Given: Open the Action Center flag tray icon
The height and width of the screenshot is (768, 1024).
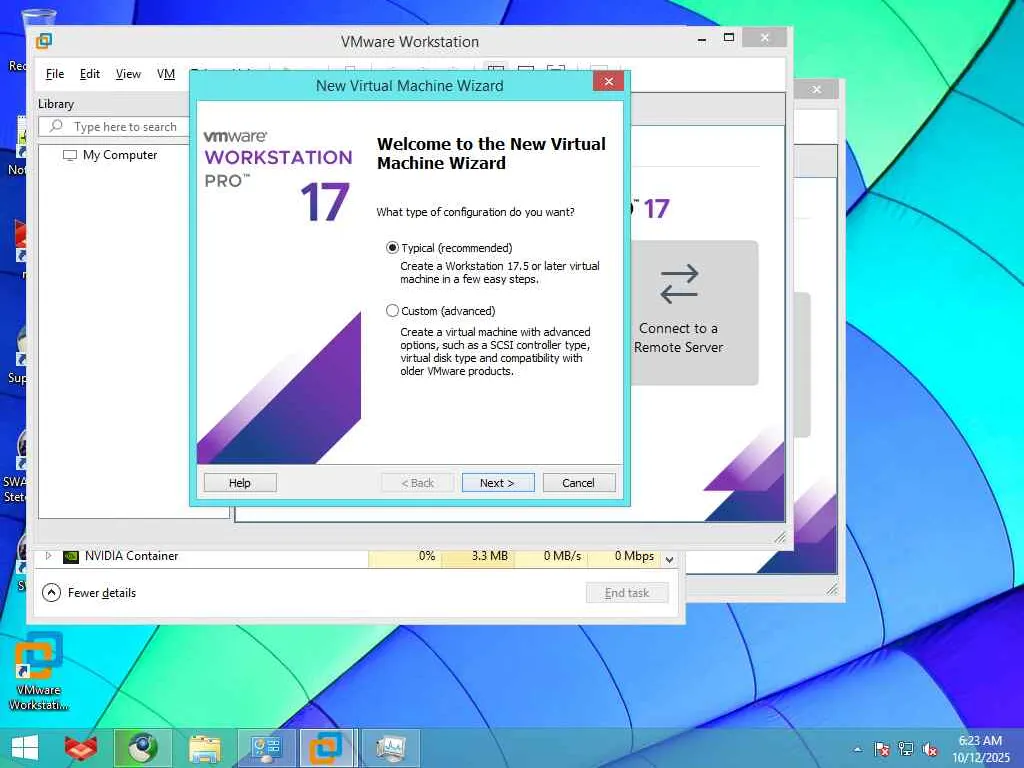Looking at the screenshot, I should [x=882, y=749].
